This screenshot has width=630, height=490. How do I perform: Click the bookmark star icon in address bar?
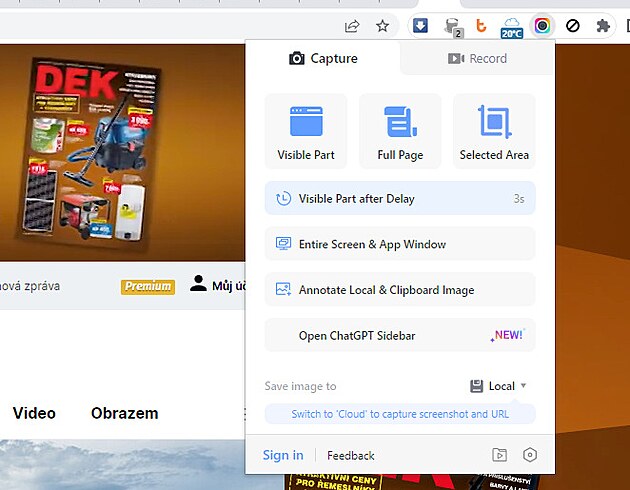coord(382,26)
